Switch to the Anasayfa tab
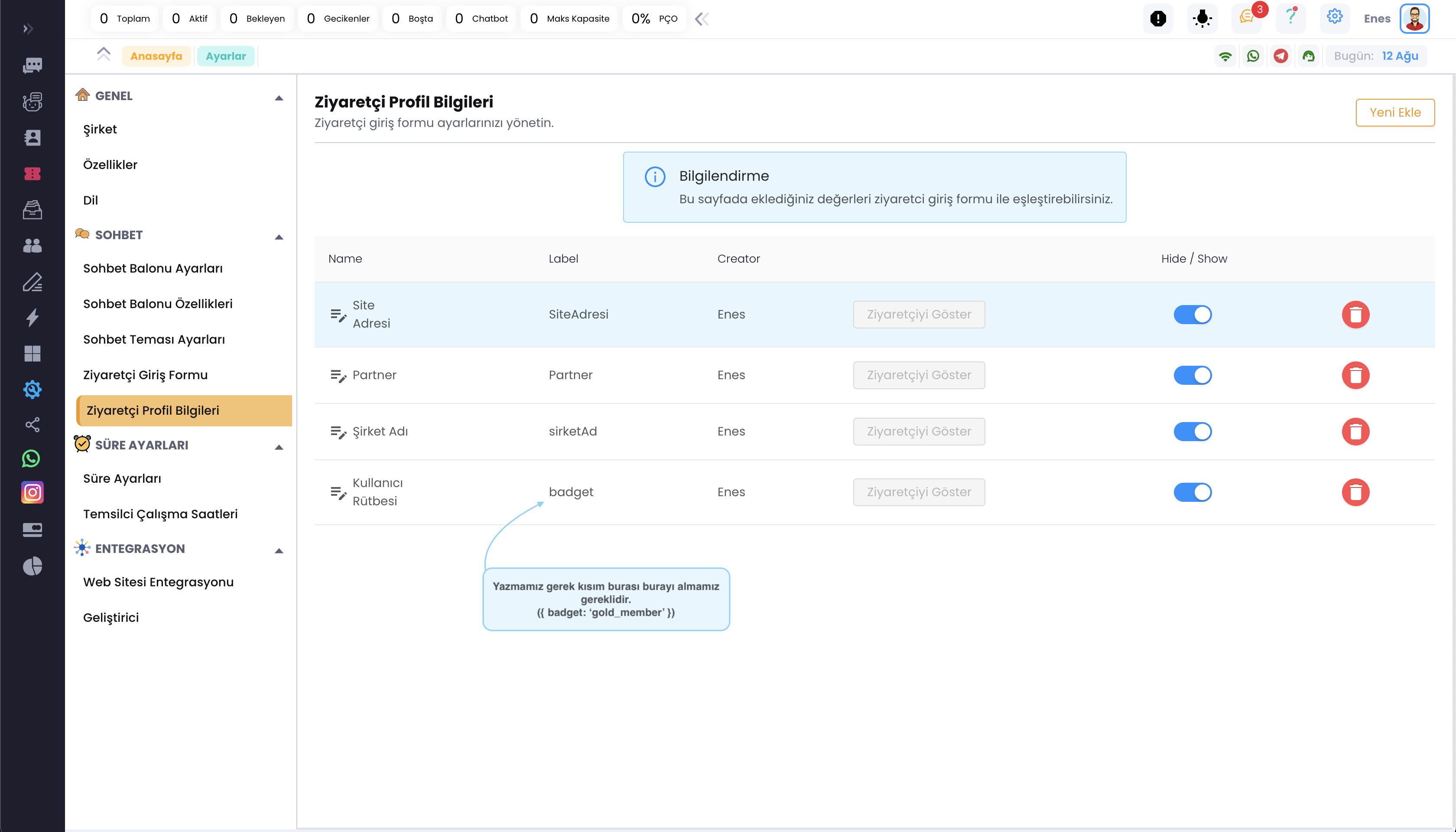 [156, 56]
